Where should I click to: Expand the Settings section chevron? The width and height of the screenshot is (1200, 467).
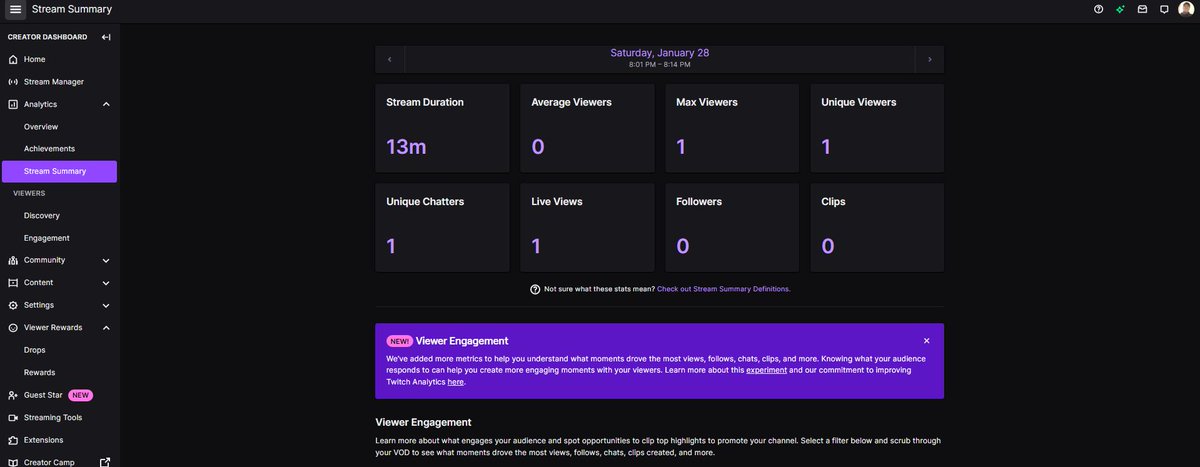click(106, 305)
